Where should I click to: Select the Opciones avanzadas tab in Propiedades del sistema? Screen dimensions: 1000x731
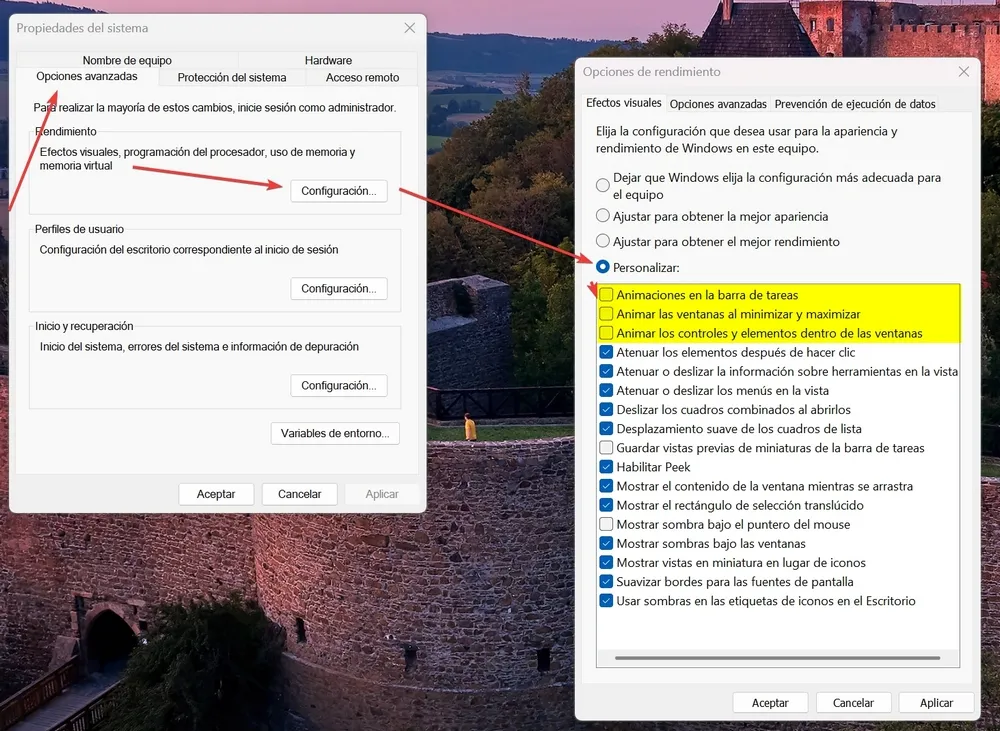coord(87,77)
